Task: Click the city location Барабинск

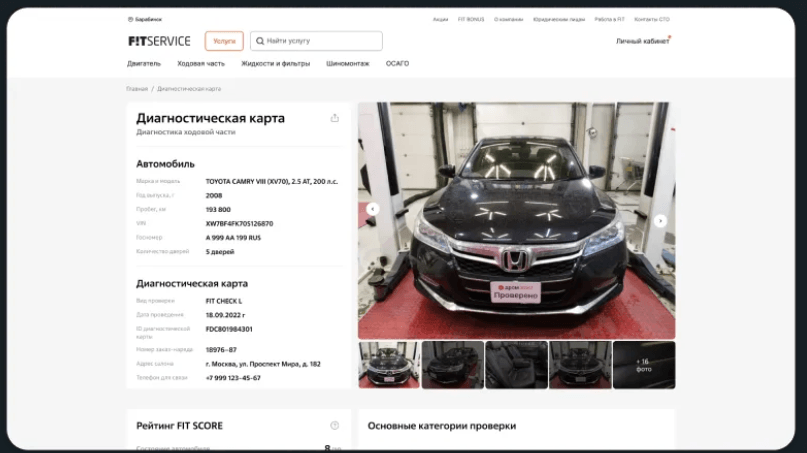Action: pyautogui.click(x=145, y=20)
